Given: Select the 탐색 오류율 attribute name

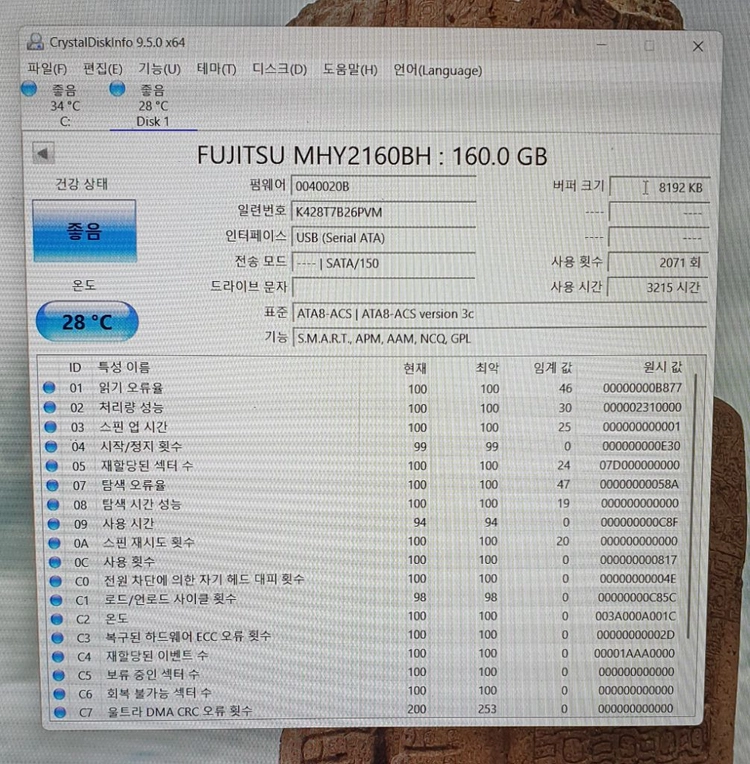Looking at the screenshot, I should [x=134, y=485].
